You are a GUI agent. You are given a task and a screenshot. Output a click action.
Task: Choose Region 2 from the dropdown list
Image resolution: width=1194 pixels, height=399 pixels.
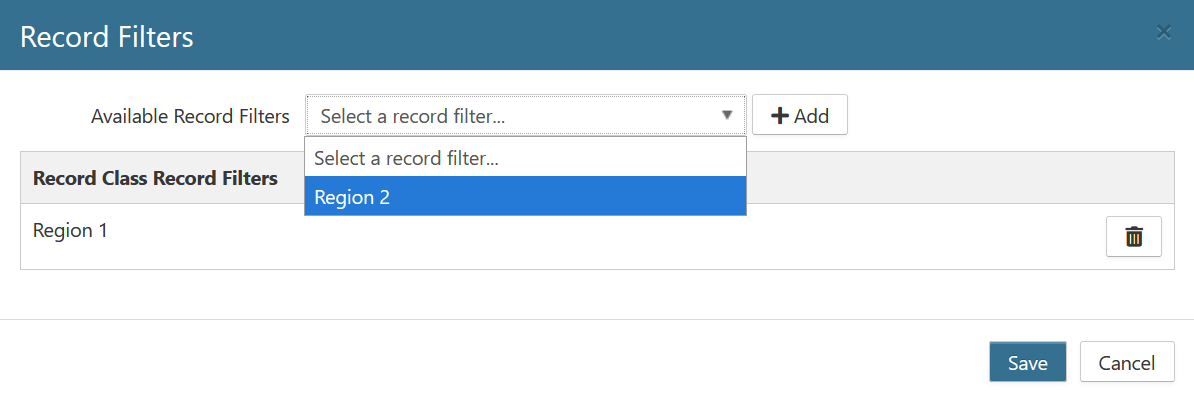coord(525,197)
